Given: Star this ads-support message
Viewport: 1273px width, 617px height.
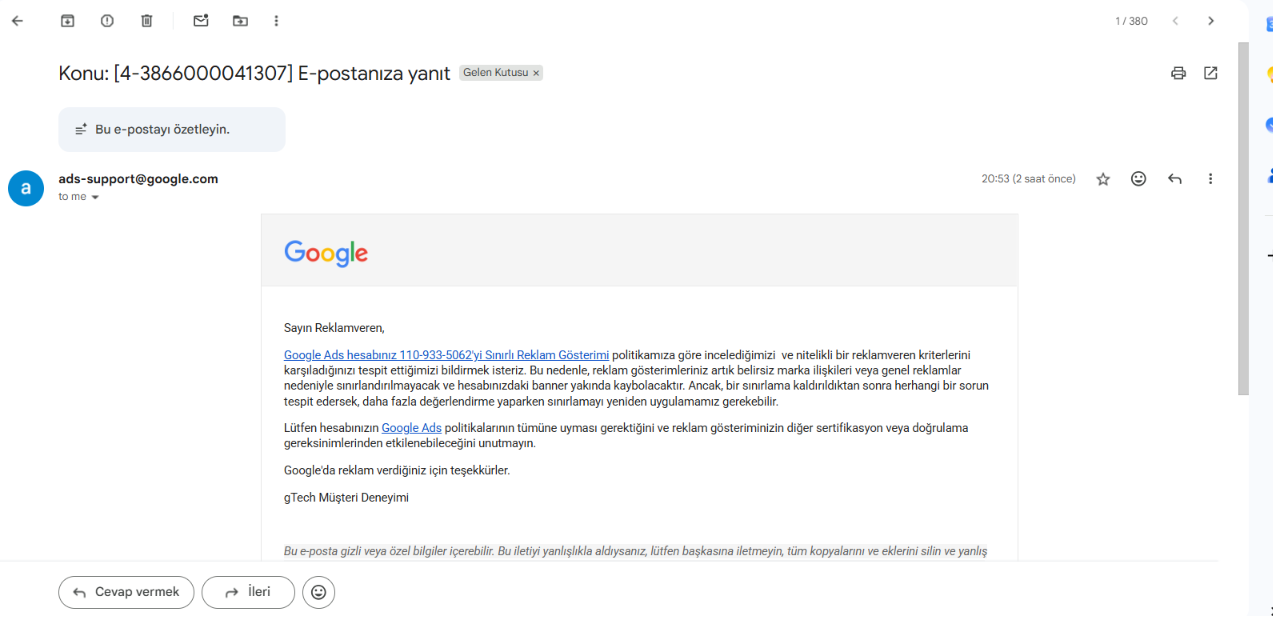Looking at the screenshot, I should coord(1103,179).
